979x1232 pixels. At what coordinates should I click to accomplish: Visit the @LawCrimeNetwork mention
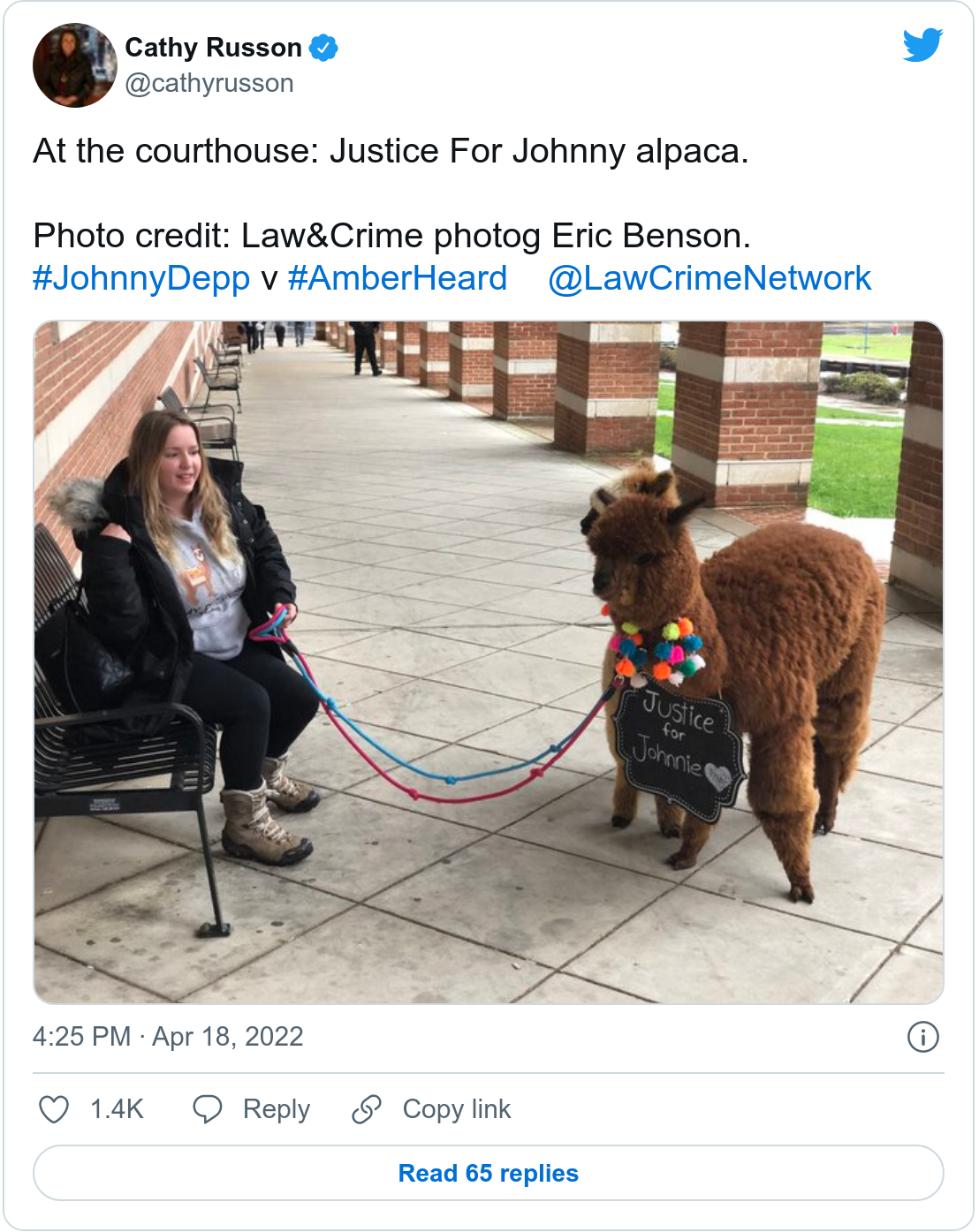click(x=710, y=278)
